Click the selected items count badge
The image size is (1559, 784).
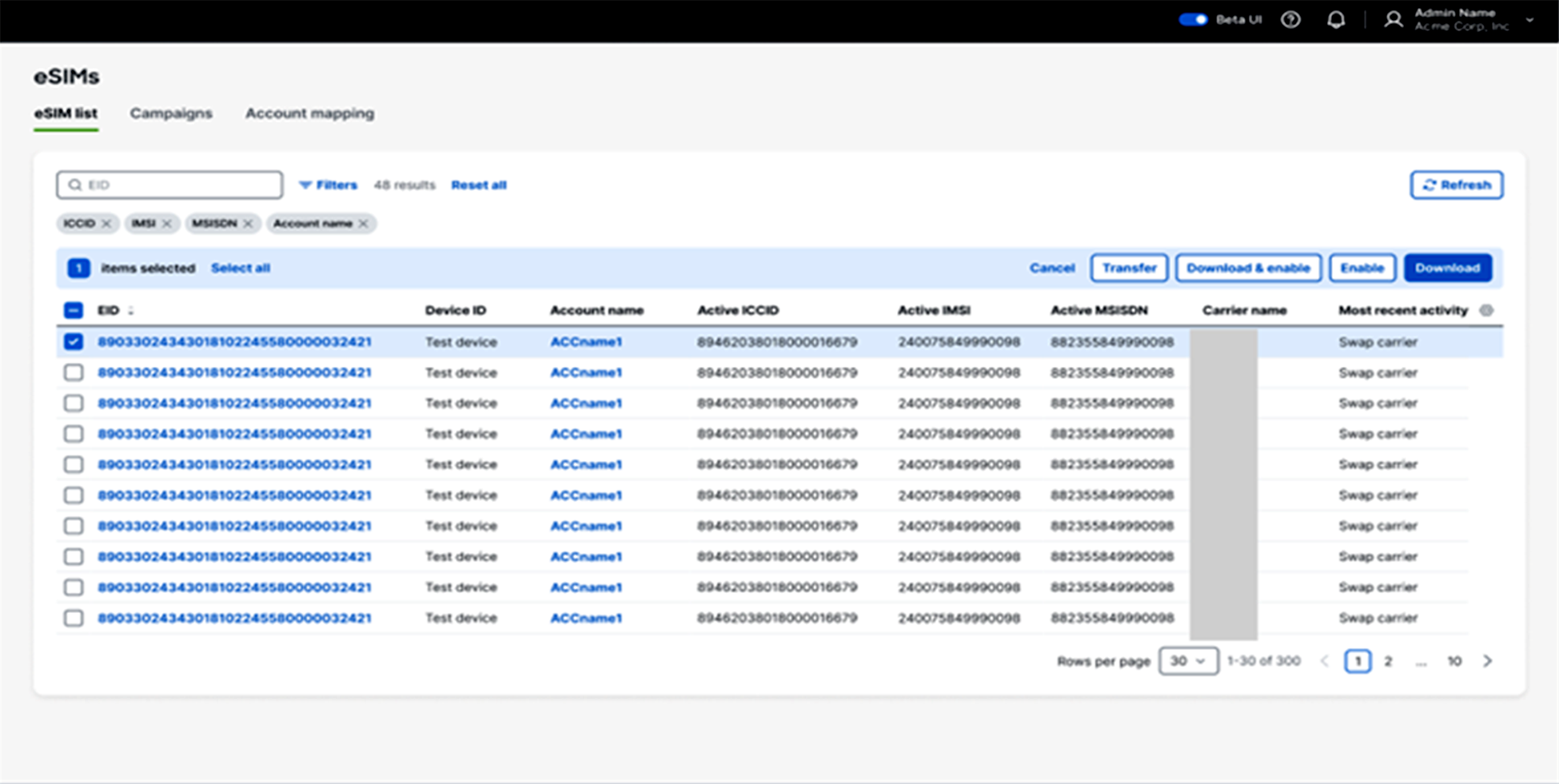78,268
